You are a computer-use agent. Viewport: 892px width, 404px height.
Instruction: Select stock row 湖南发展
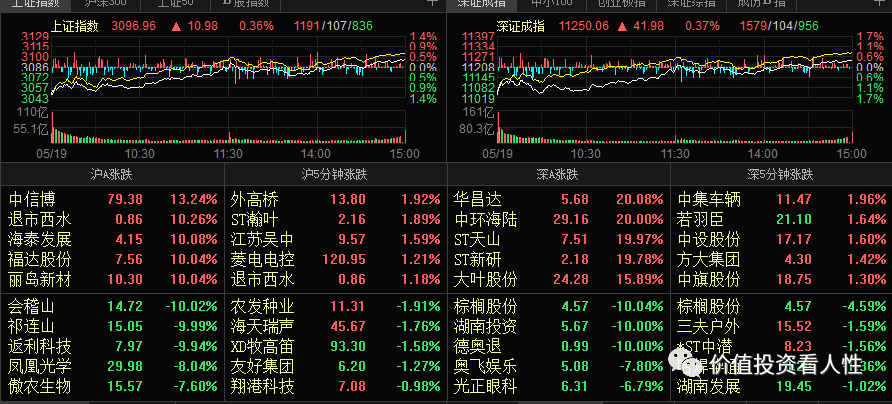tap(781, 387)
